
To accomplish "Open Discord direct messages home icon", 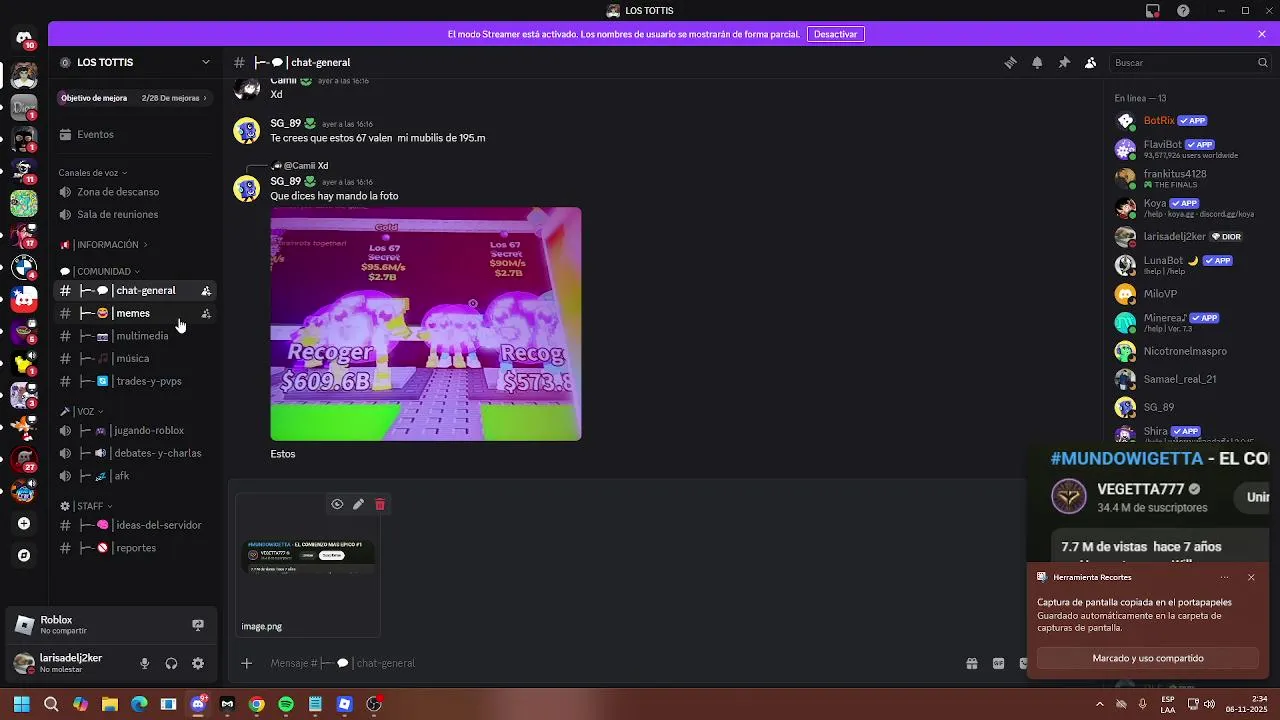I will pos(24,38).
